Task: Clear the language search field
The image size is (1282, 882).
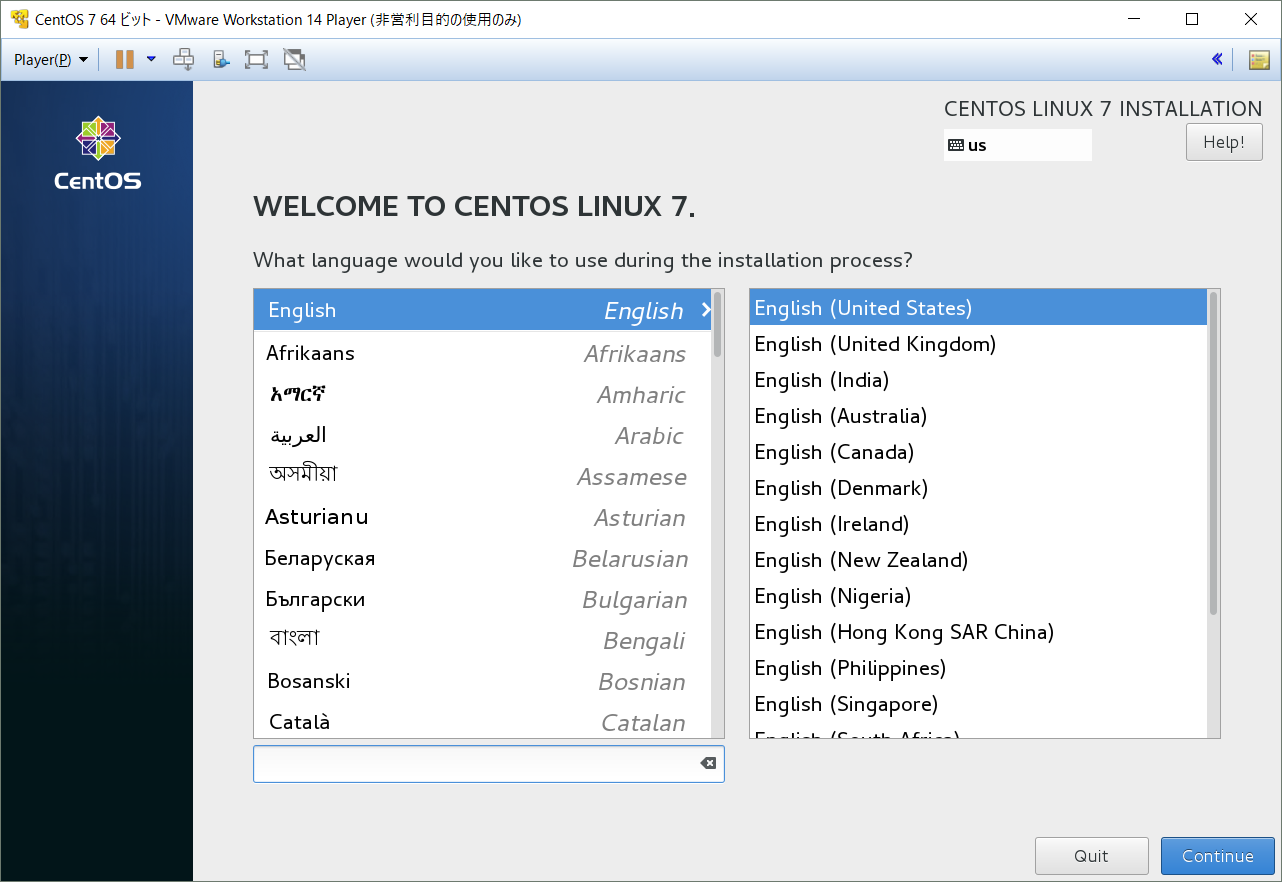Action: pyautogui.click(x=708, y=763)
